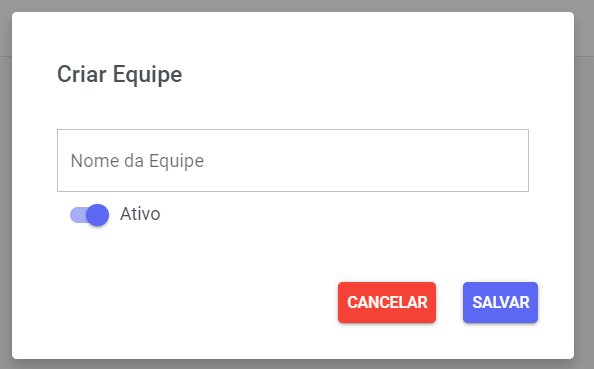
Task: Click the Nome da Equipe input field
Action: pyautogui.click(x=293, y=160)
